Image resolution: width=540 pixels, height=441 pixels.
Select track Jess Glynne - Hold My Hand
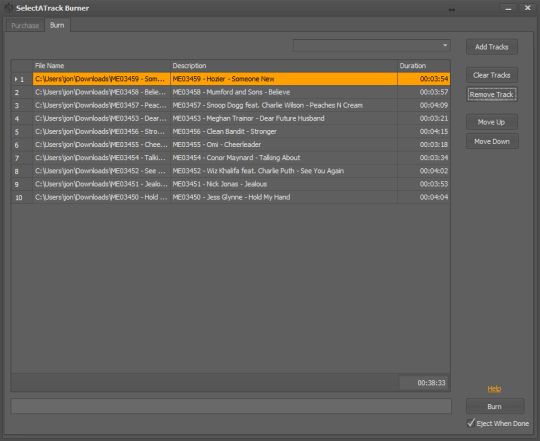coord(284,197)
